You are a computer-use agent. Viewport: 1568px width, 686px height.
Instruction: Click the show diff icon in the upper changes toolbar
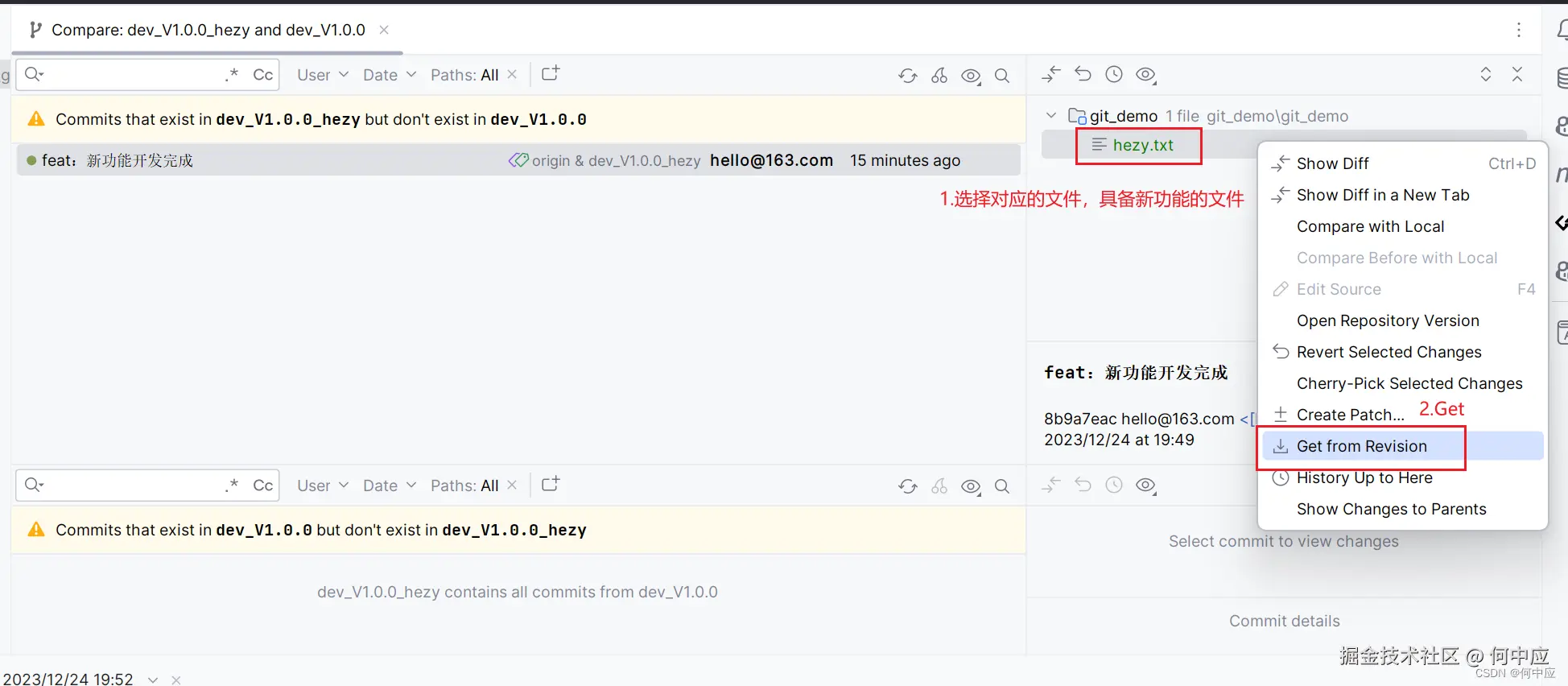(x=1051, y=75)
